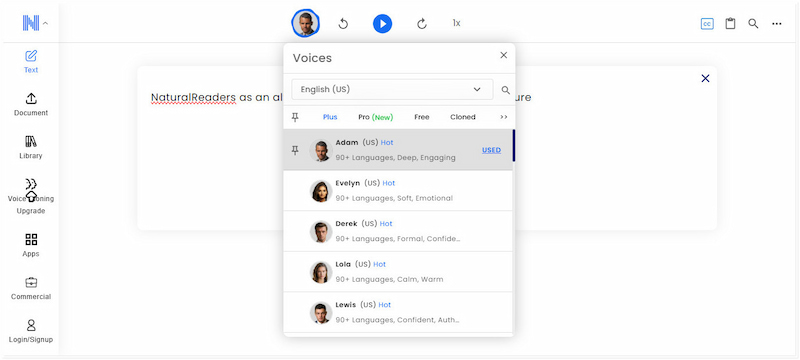Image resolution: width=800 pixels, height=360 pixels.
Task: Choose the Lola voice
Action: pyautogui.click(x=398, y=272)
